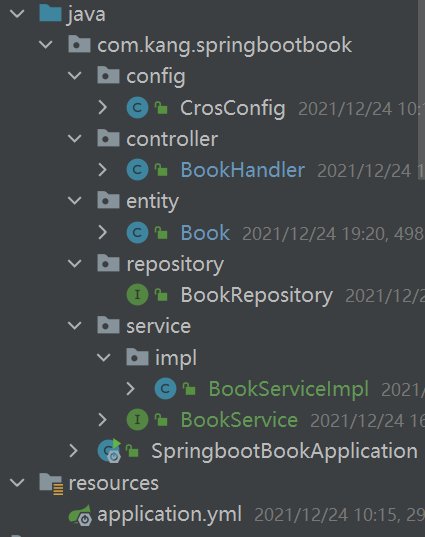The height and width of the screenshot is (537, 425).
Task: Collapse the java source folder
Action: pos(17,14)
